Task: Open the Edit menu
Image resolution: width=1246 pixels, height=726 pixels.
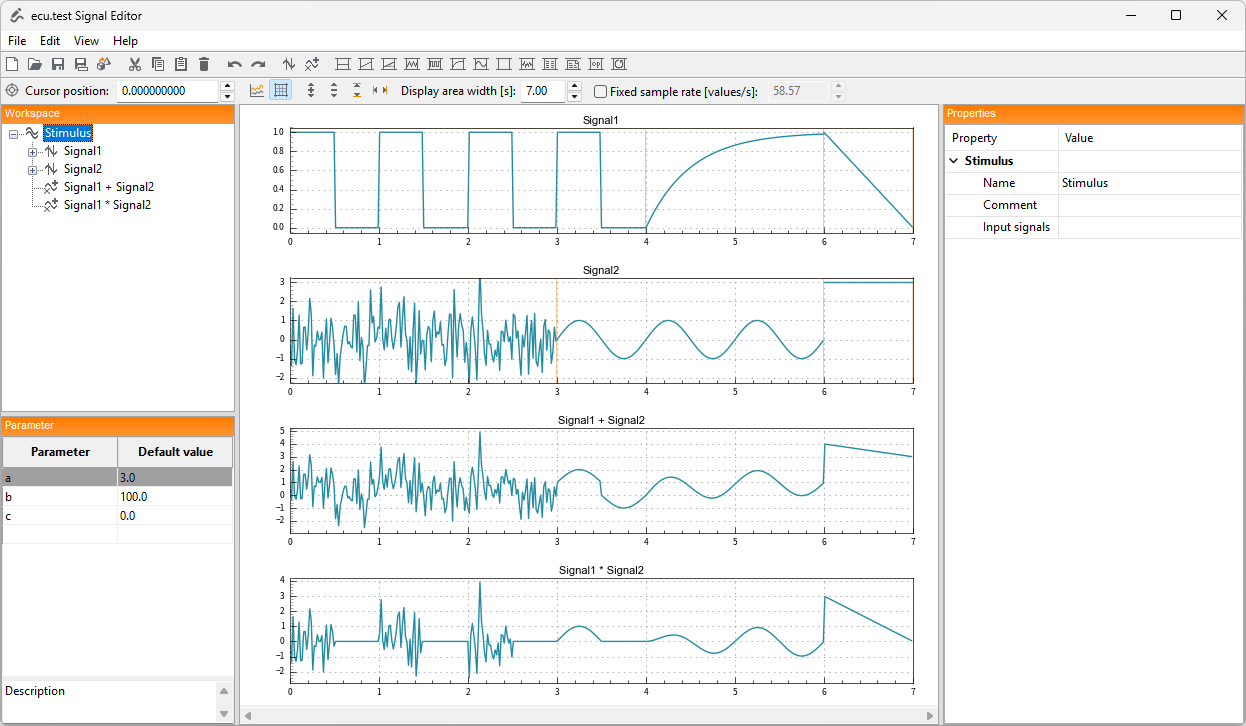Action: (x=50, y=41)
